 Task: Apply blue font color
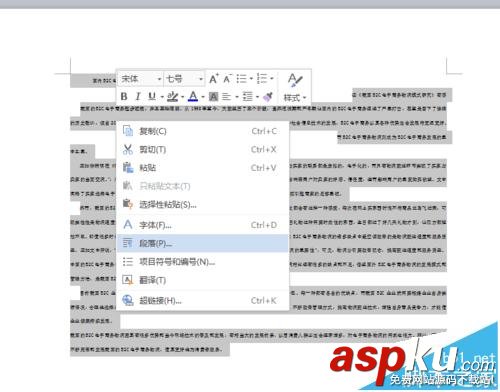tap(193, 97)
